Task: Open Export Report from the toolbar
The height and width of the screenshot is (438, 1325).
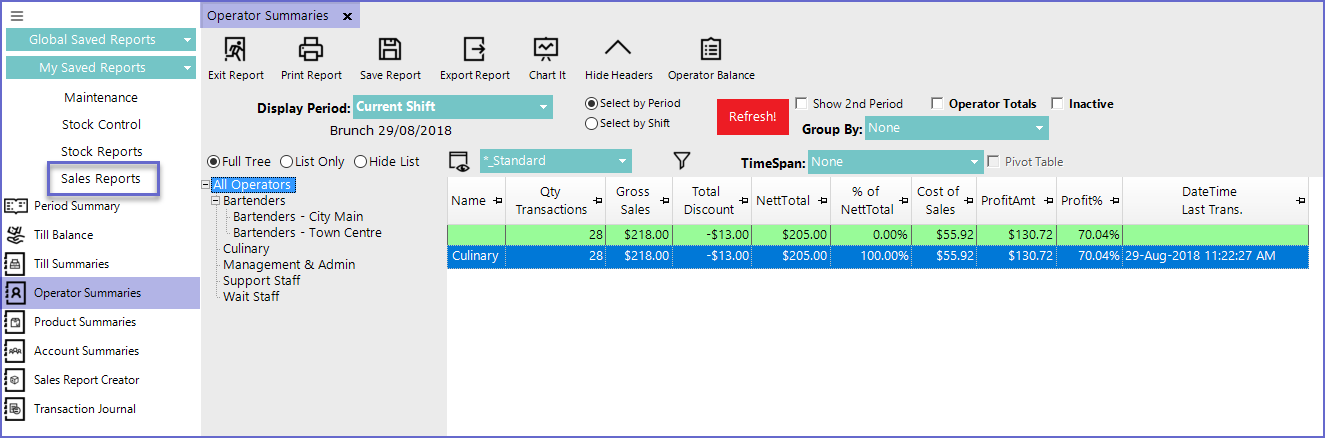Action: 474,50
